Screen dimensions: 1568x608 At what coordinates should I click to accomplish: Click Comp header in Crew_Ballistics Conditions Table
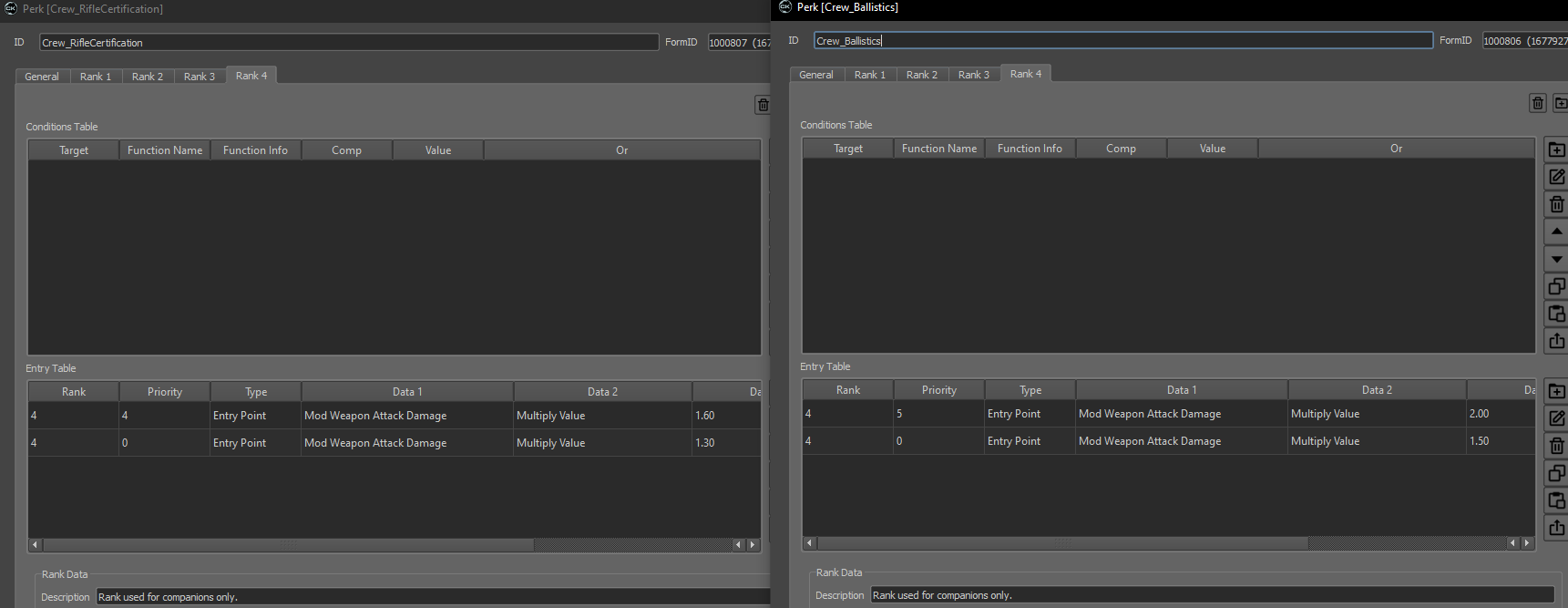point(1122,149)
